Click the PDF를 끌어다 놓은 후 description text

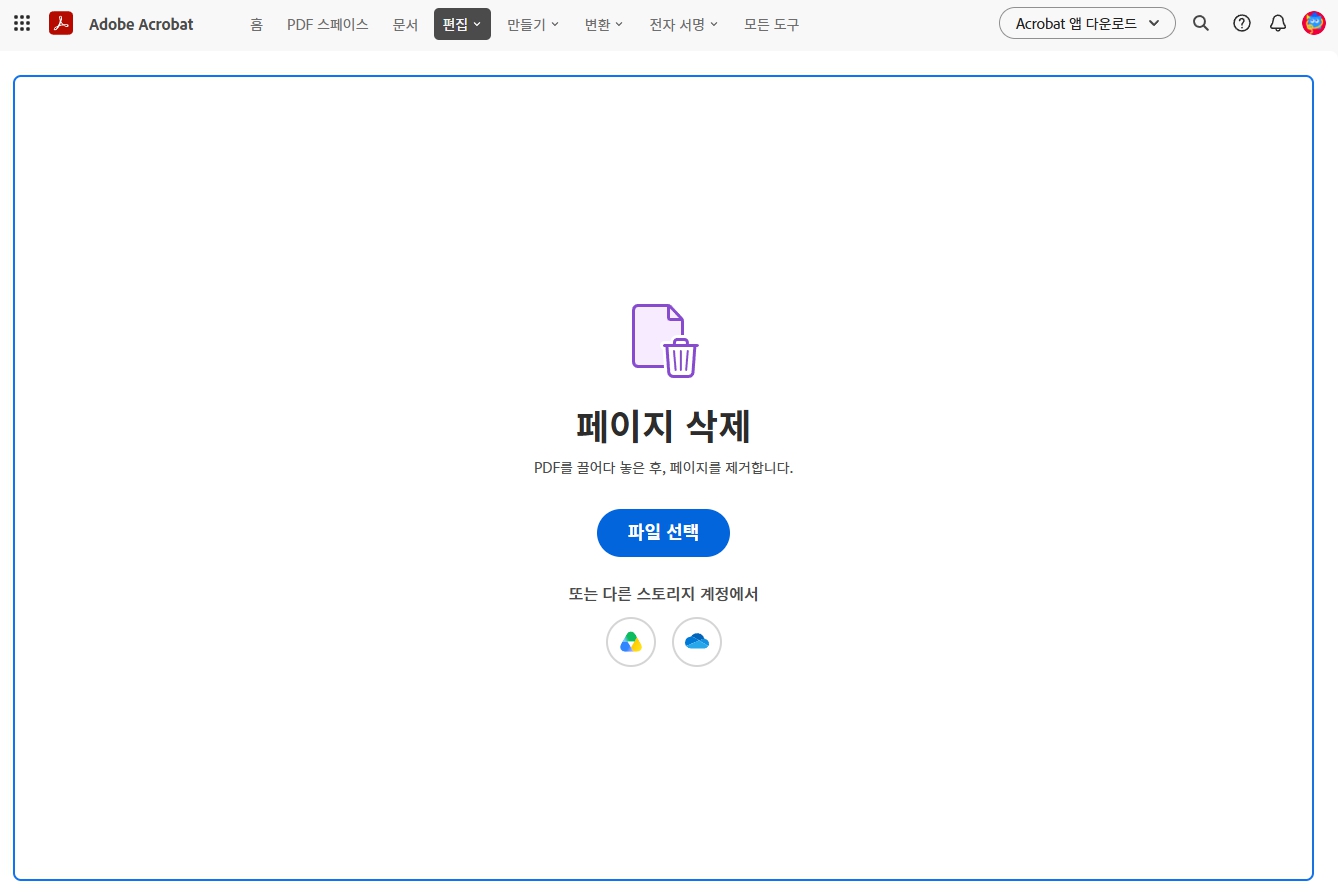(x=663, y=468)
